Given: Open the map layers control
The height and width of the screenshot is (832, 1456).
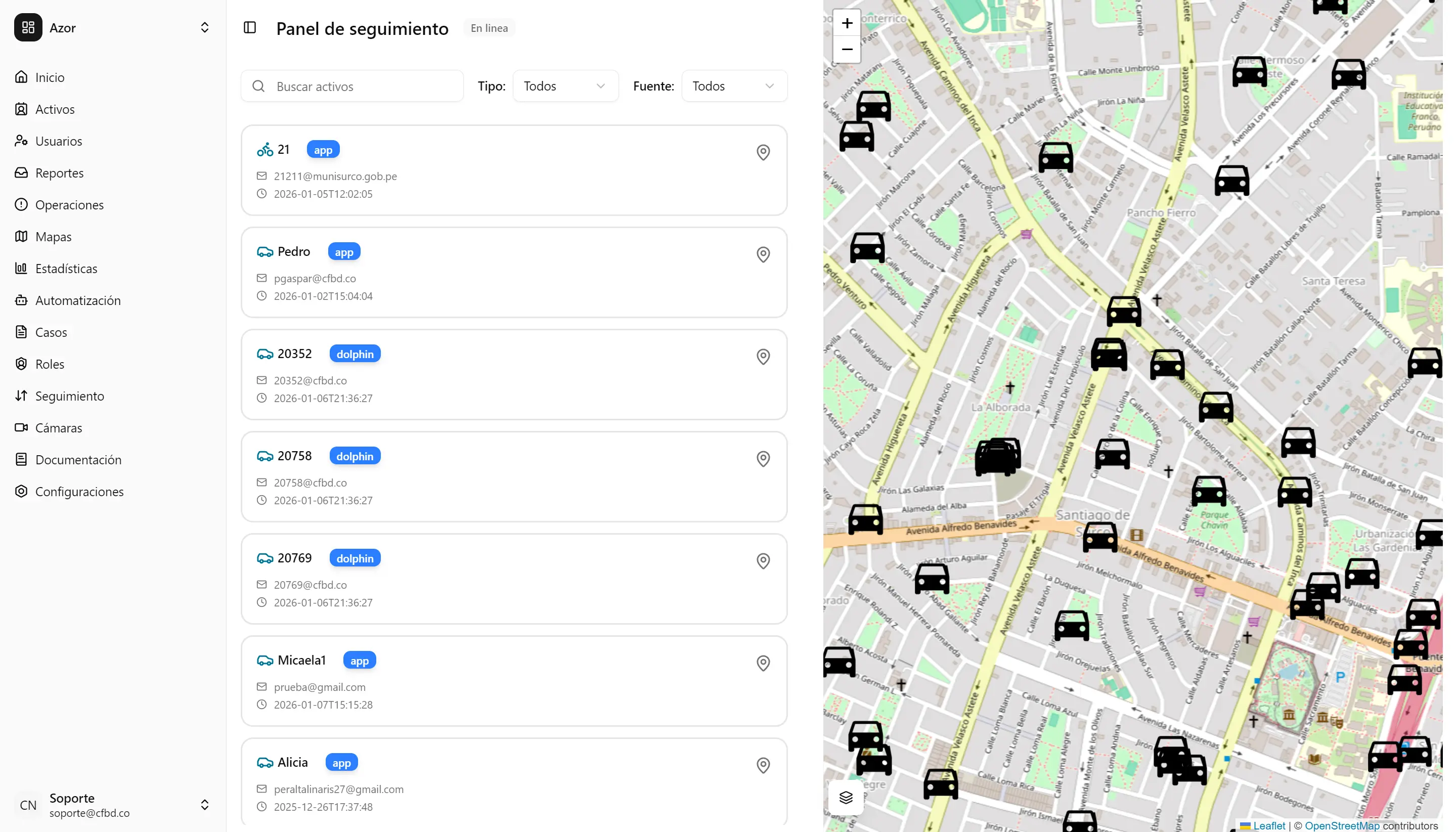Looking at the screenshot, I should point(846,797).
